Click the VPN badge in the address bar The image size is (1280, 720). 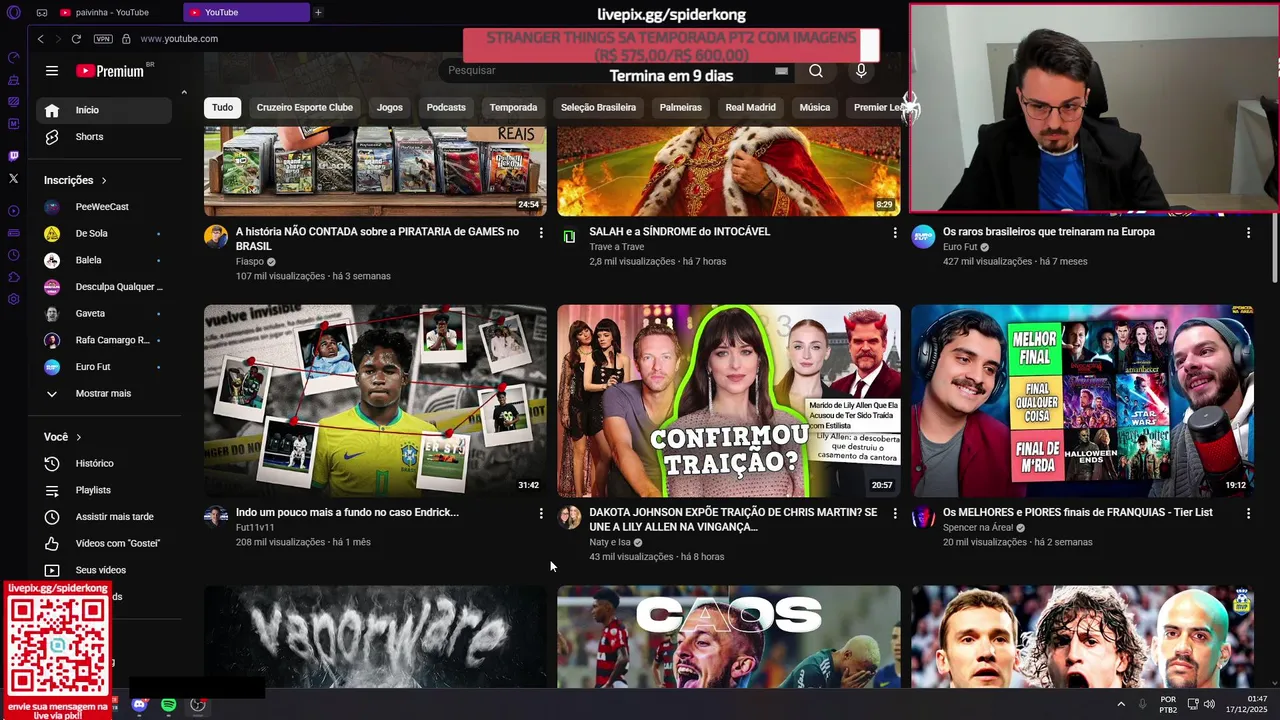click(103, 39)
